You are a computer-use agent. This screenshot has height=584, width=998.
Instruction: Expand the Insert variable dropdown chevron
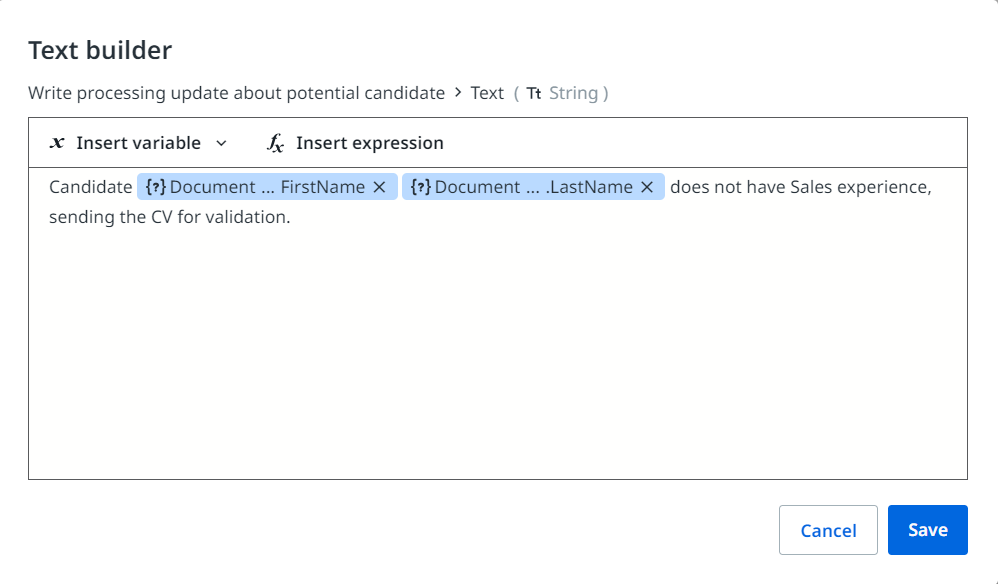[221, 144]
